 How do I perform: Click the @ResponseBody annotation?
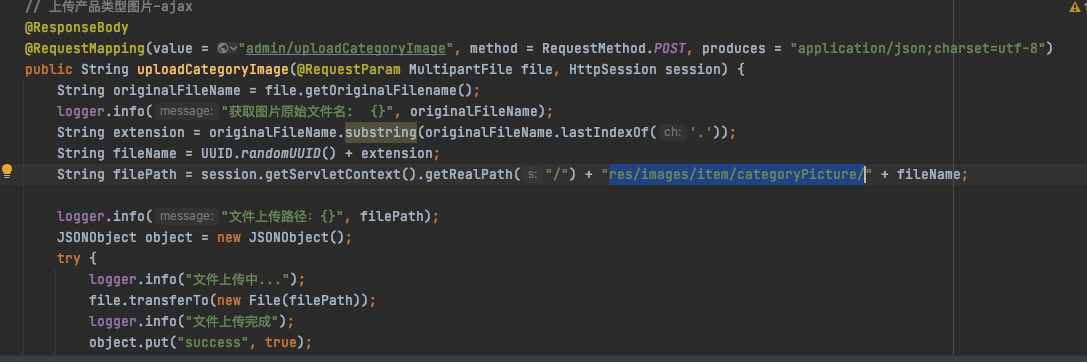pyautogui.click(x=77, y=28)
